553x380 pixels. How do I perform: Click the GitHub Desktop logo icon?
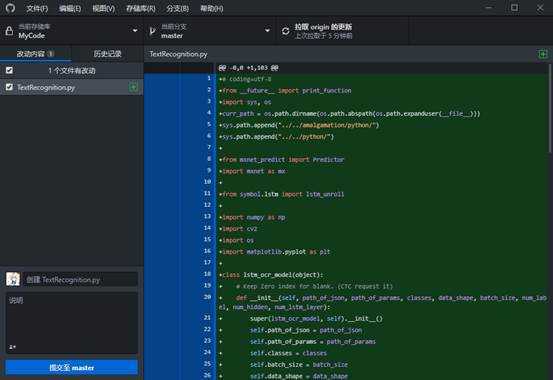tap(10, 8)
